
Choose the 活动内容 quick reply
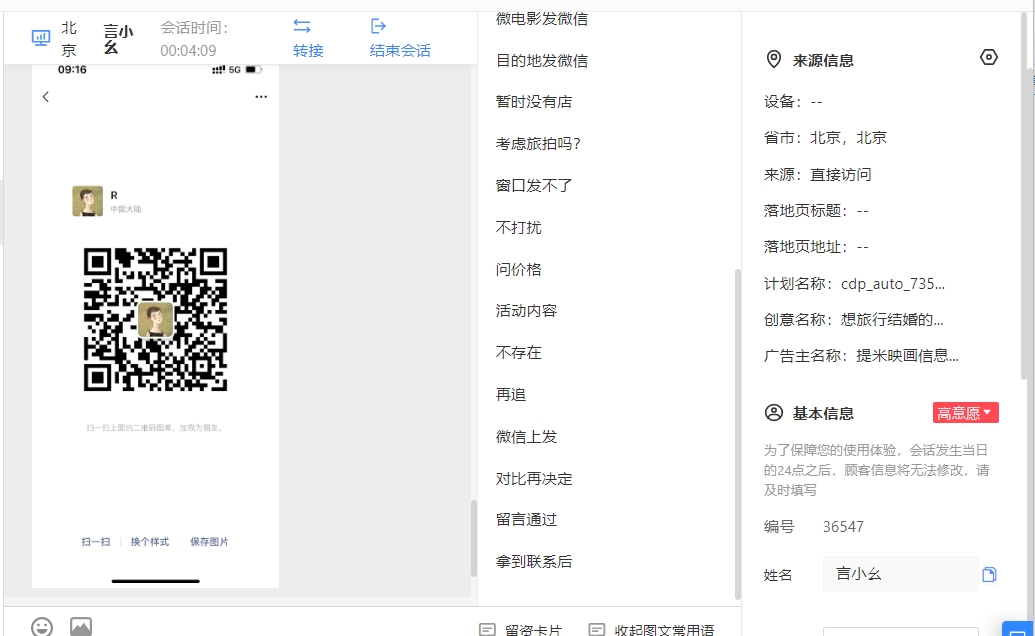tap(526, 311)
